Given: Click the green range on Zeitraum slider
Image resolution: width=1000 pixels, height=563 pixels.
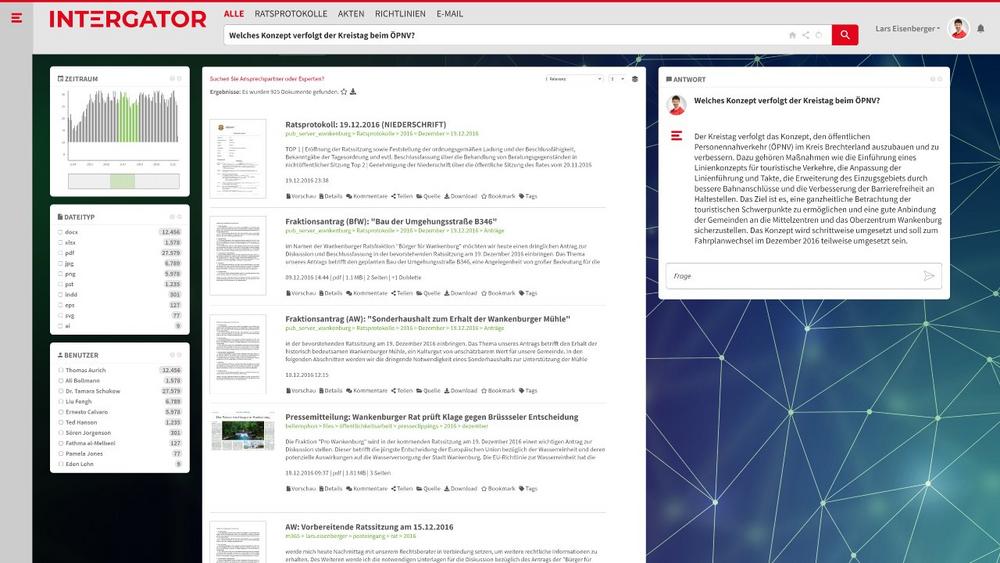Looking at the screenshot, I should point(122,181).
